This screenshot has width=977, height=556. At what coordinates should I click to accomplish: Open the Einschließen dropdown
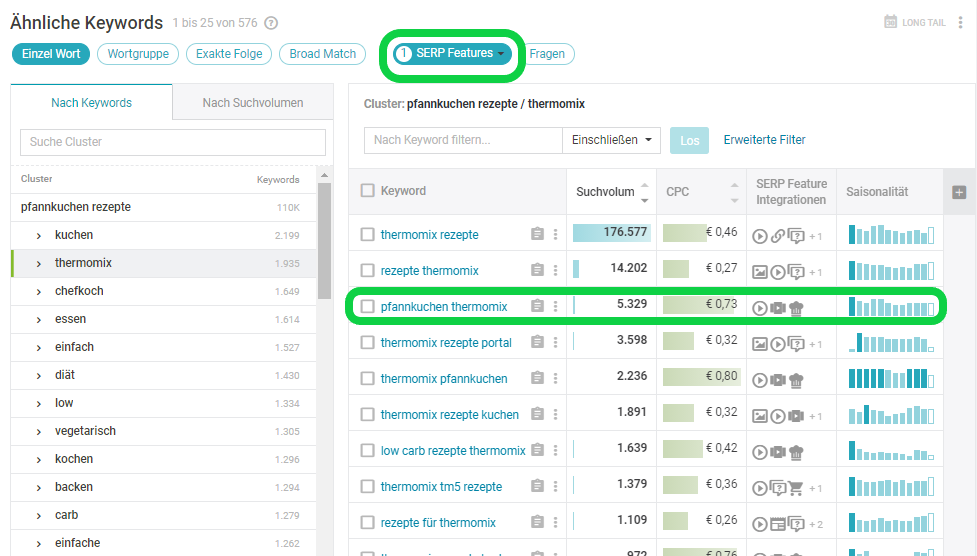pyautogui.click(x=611, y=140)
